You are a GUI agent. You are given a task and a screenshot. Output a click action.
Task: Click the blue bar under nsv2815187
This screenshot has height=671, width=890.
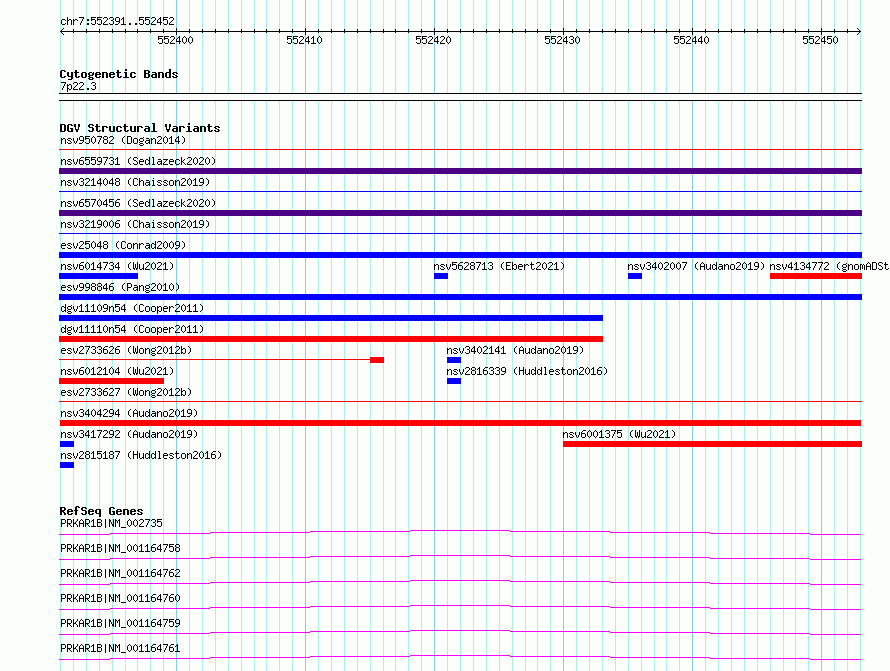tap(67, 465)
